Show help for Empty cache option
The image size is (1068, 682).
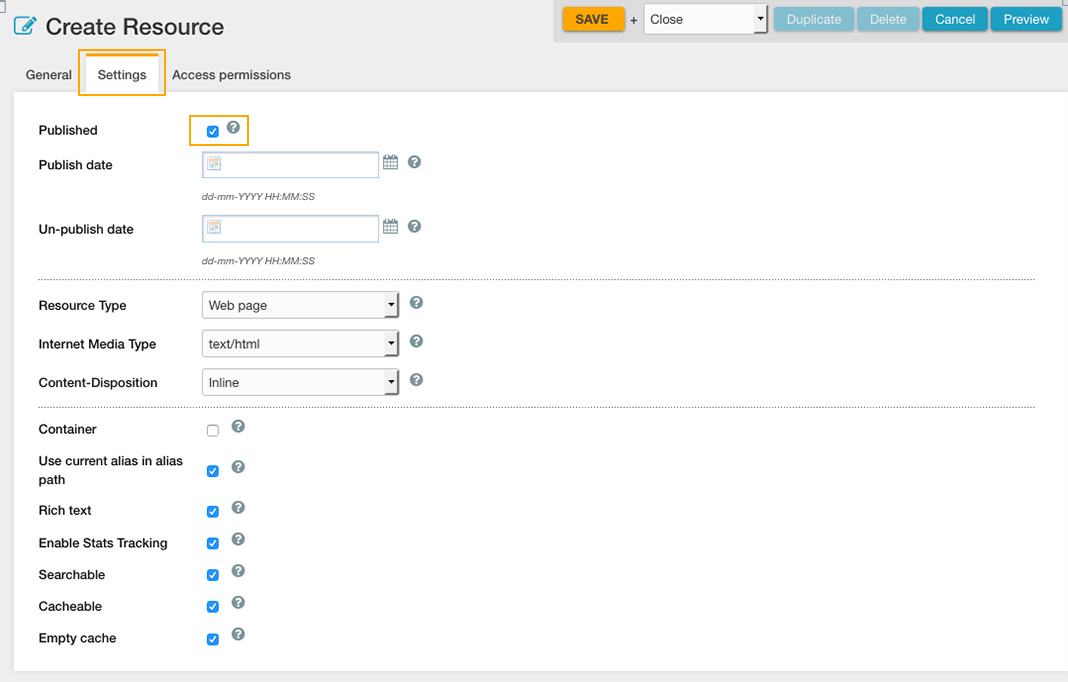(238, 635)
